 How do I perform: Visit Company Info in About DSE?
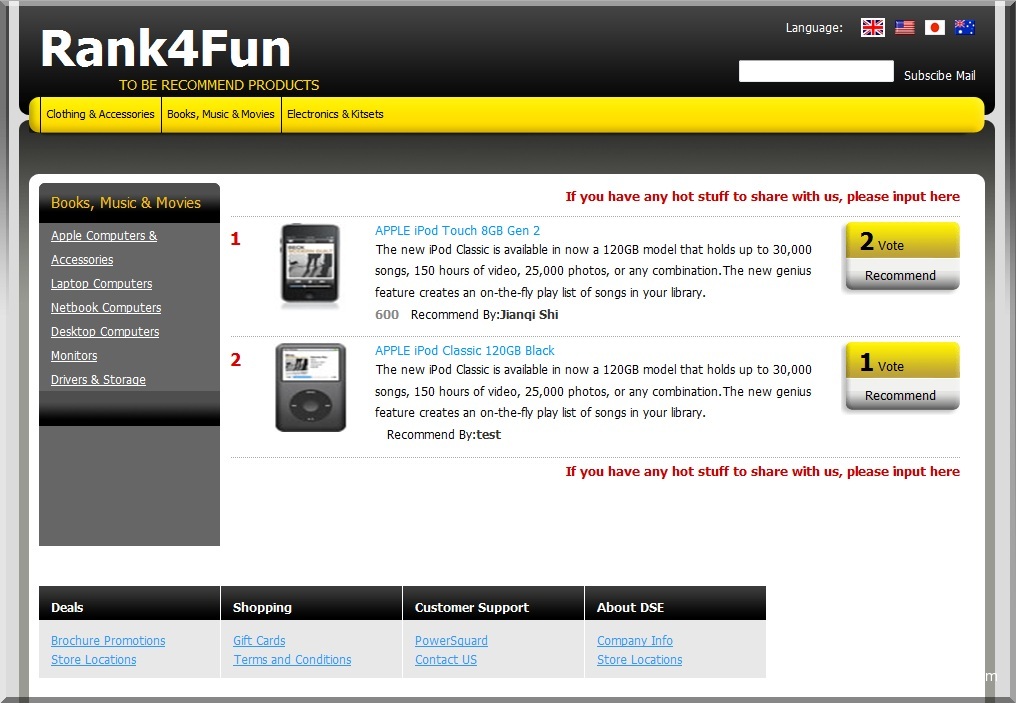634,641
